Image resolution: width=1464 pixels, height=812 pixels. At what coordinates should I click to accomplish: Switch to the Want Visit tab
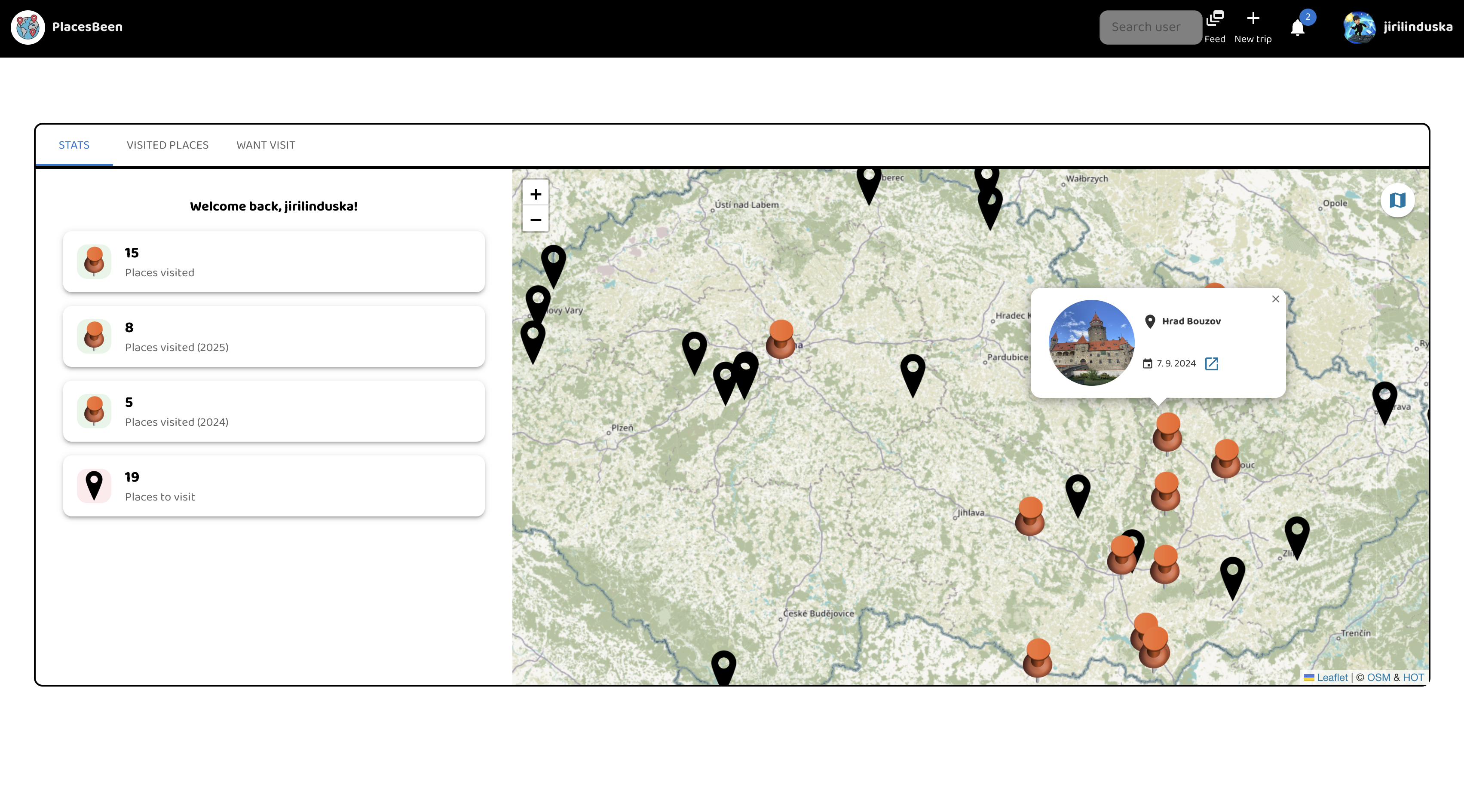click(265, 145)
